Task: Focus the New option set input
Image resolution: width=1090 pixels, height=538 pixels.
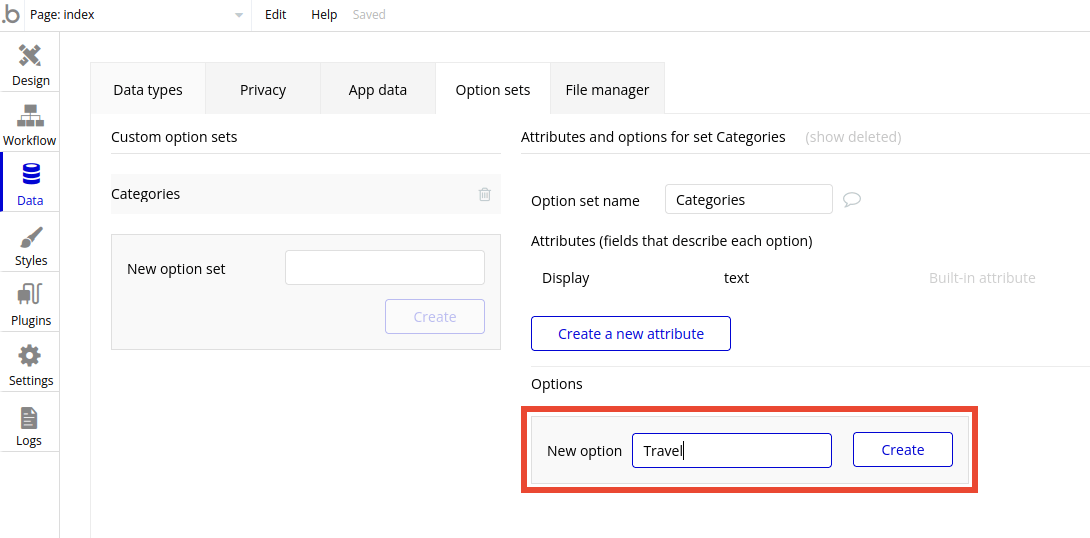Action: point(384,268)
